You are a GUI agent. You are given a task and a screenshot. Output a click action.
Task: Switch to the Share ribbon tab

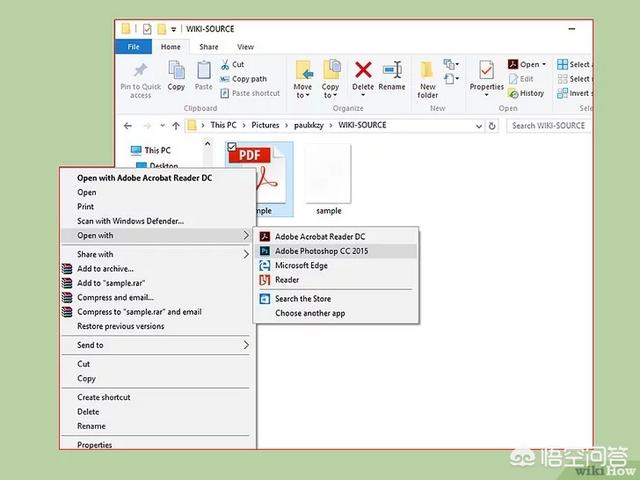point(209,47)
